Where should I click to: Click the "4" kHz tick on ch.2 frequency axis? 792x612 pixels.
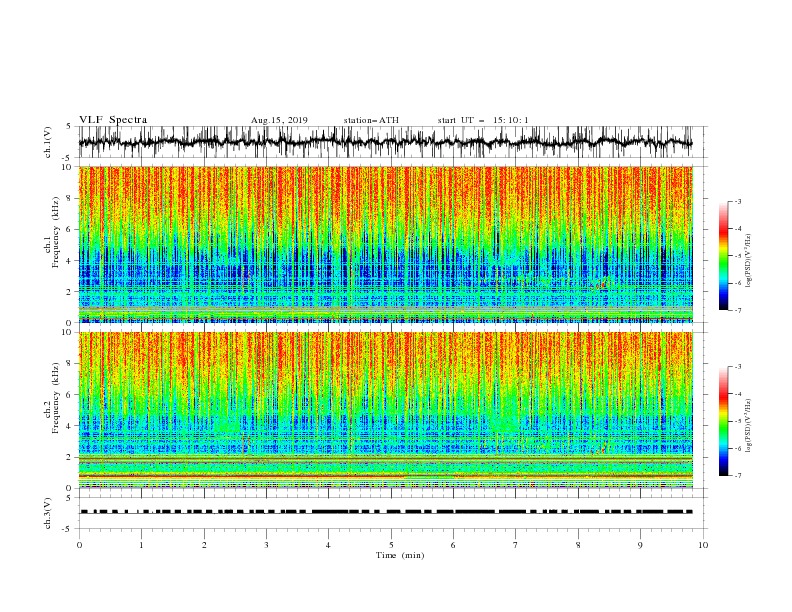[x=70, y=426]
